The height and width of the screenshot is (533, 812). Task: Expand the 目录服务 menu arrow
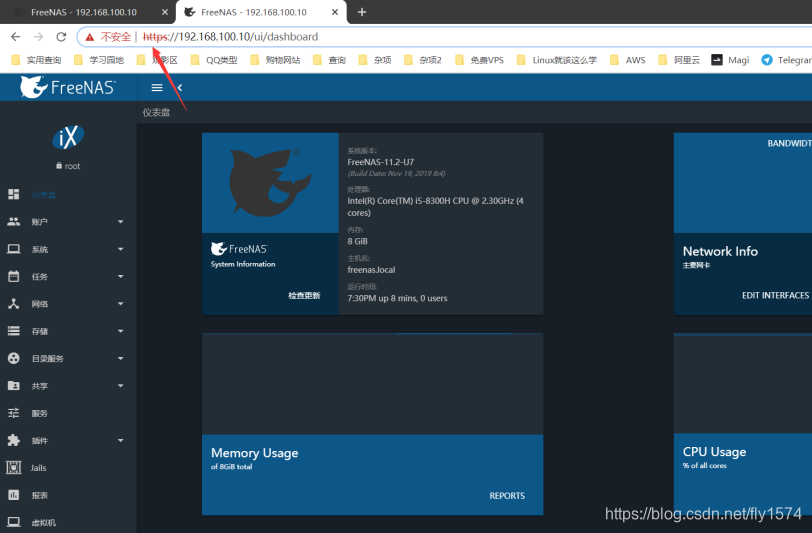[x=121, y=358]
